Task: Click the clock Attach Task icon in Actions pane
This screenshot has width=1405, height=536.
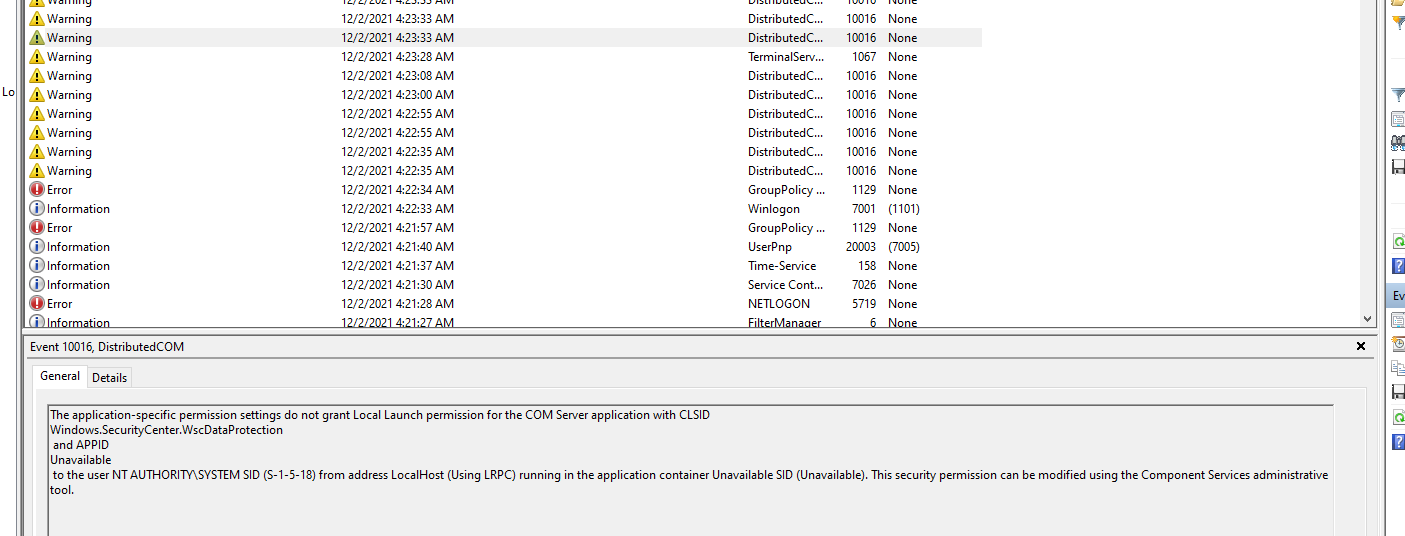Action: point(1398,343)
